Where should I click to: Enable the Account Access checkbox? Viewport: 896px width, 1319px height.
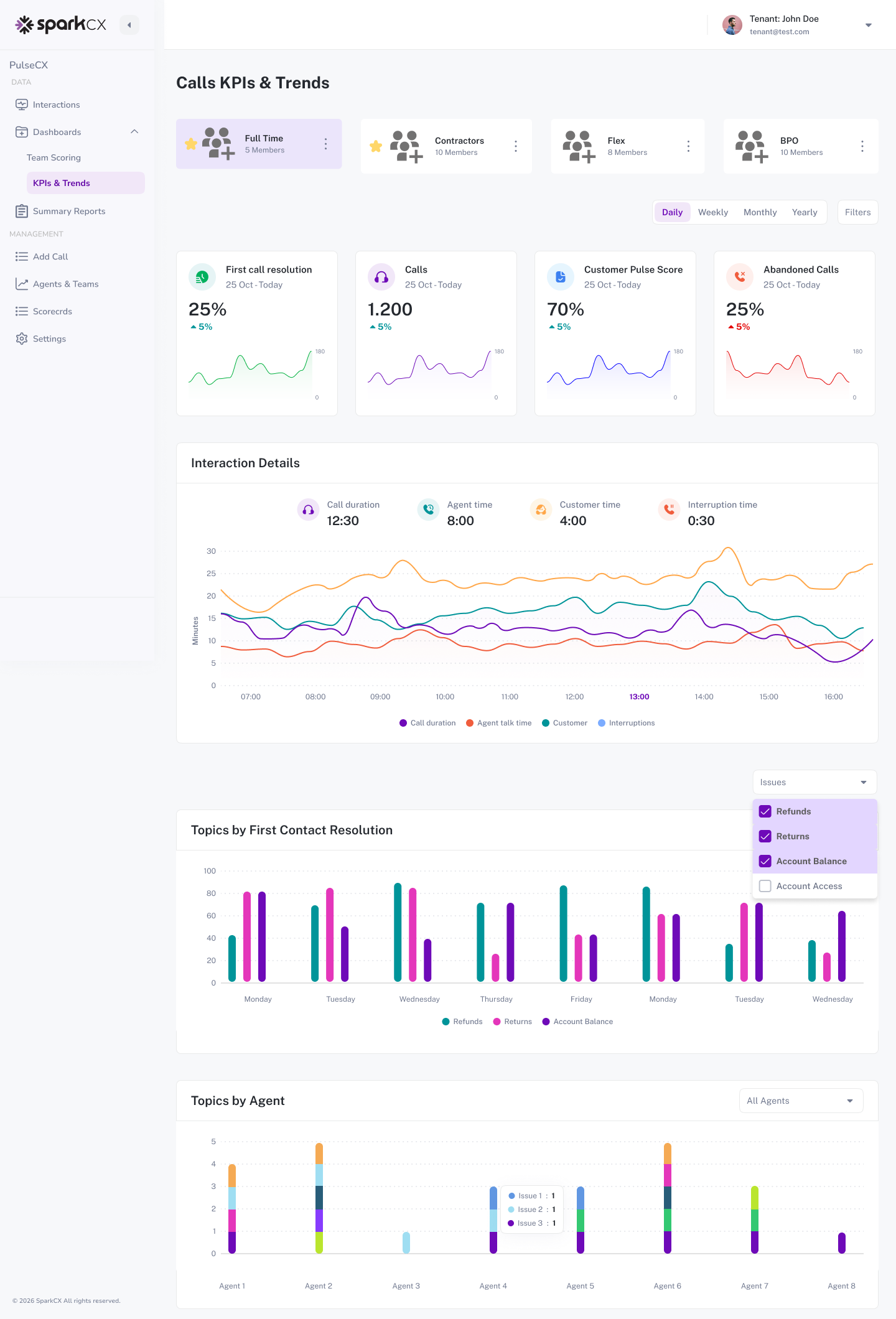point(765,886)
